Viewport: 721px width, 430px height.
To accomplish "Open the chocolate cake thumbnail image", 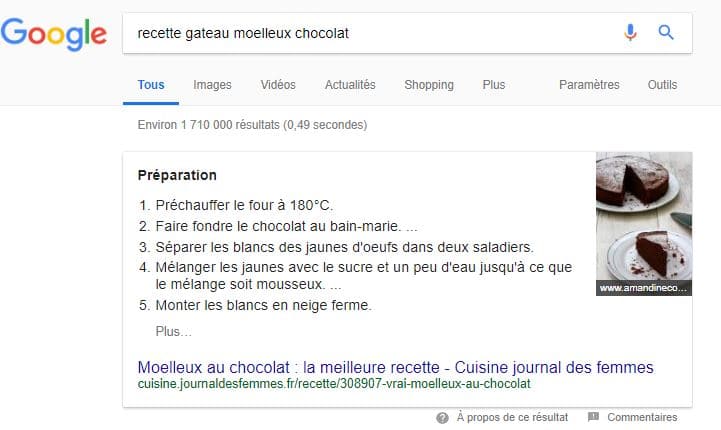I will tap(644, 222).
